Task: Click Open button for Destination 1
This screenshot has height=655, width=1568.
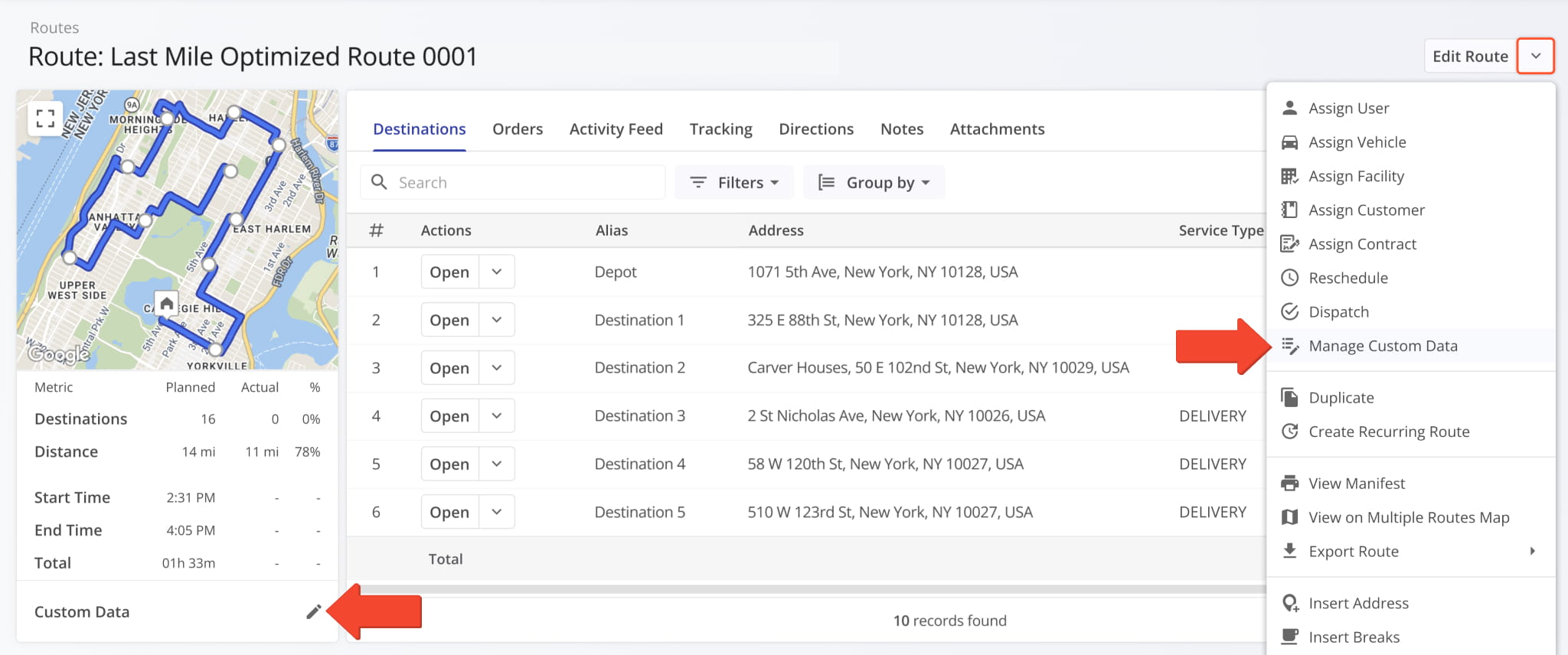Action: 450,320
